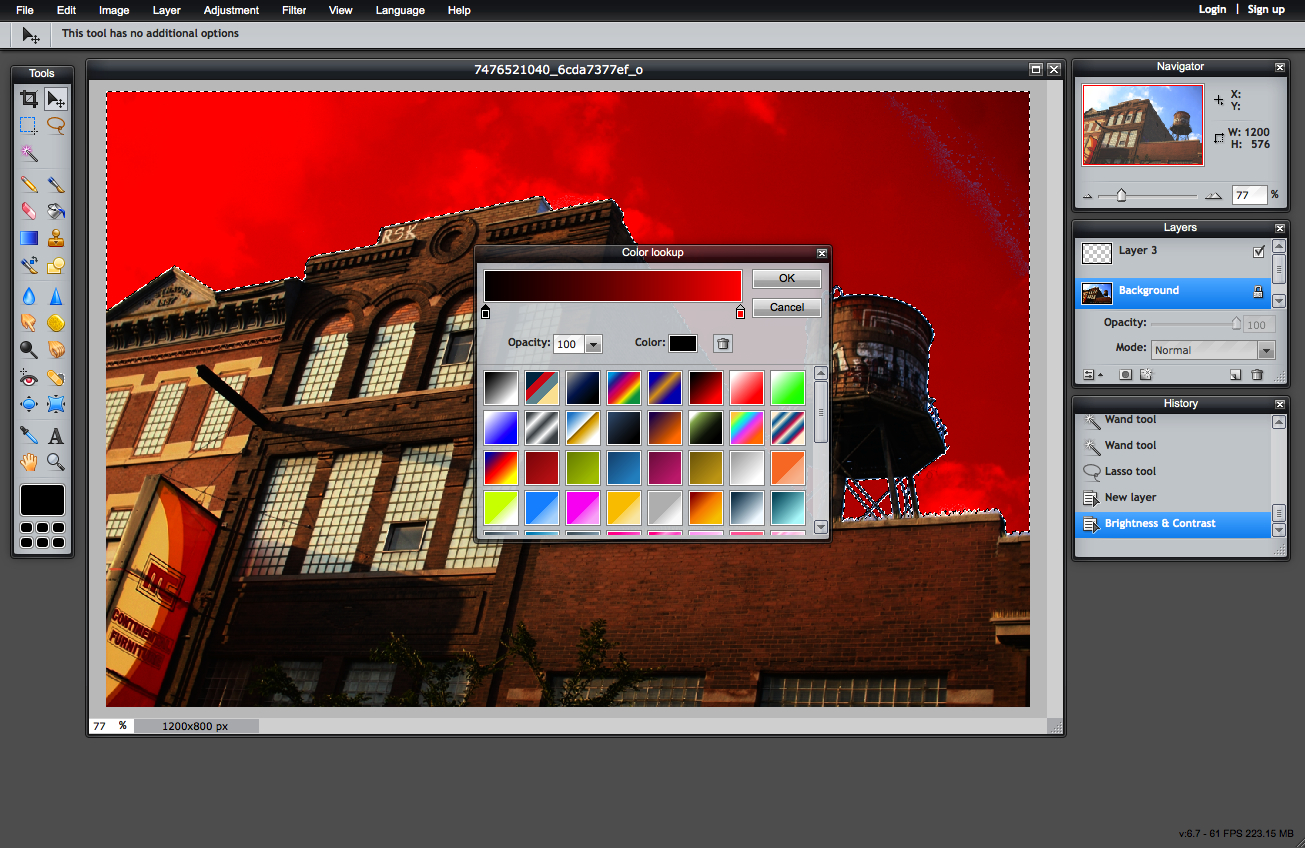
Task: Open the View menu
Action: [x=341, y=10]
